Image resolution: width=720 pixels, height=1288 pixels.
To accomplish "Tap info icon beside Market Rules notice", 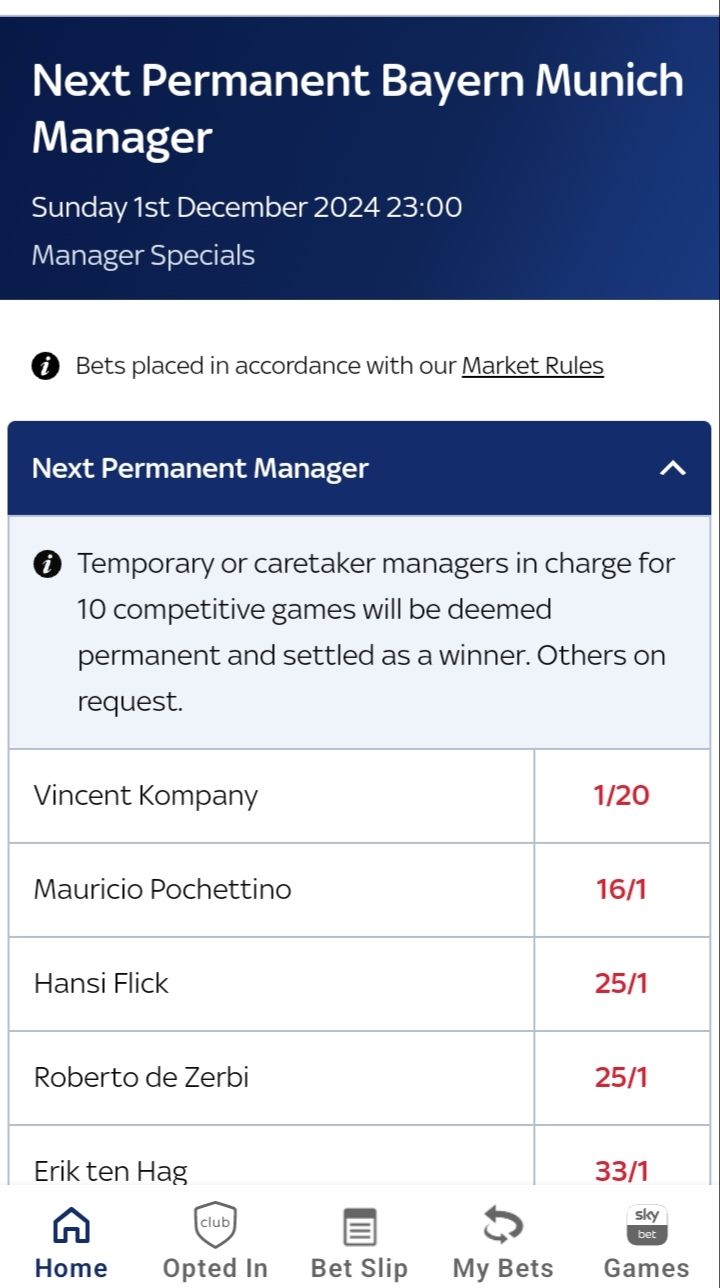I will point(46,366).
